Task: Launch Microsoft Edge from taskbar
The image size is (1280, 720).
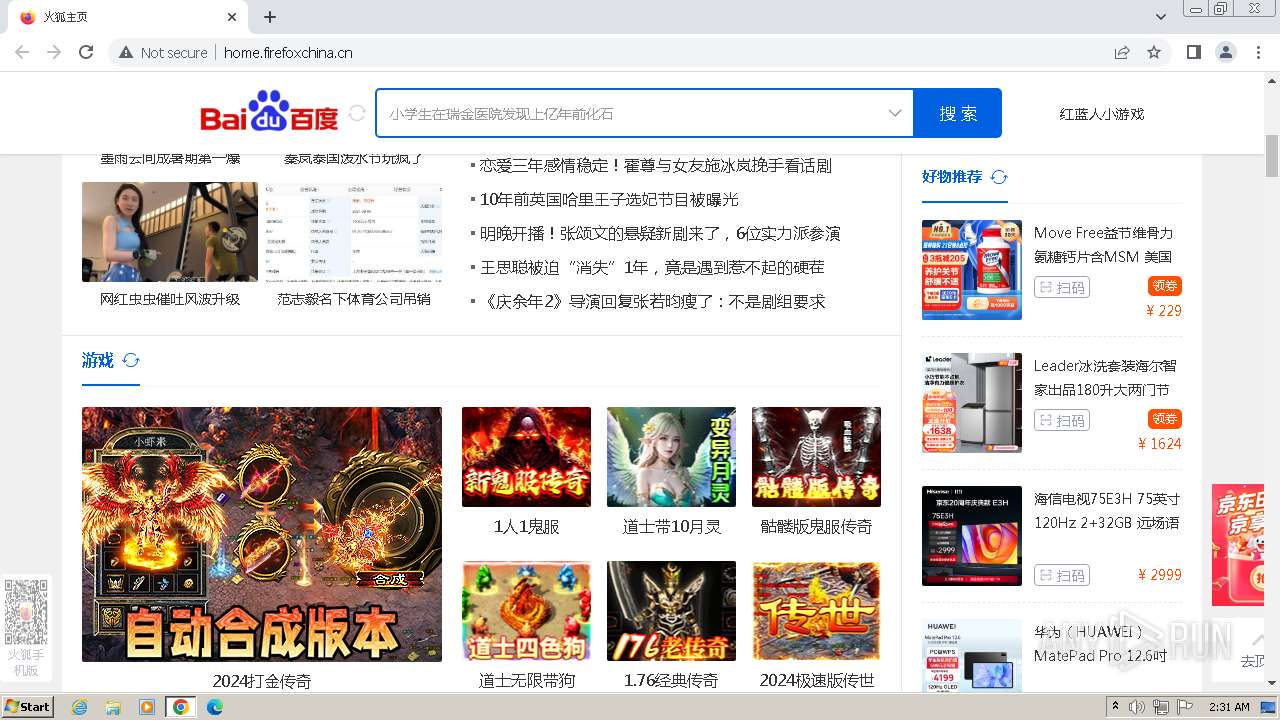Action: [214, 707]
